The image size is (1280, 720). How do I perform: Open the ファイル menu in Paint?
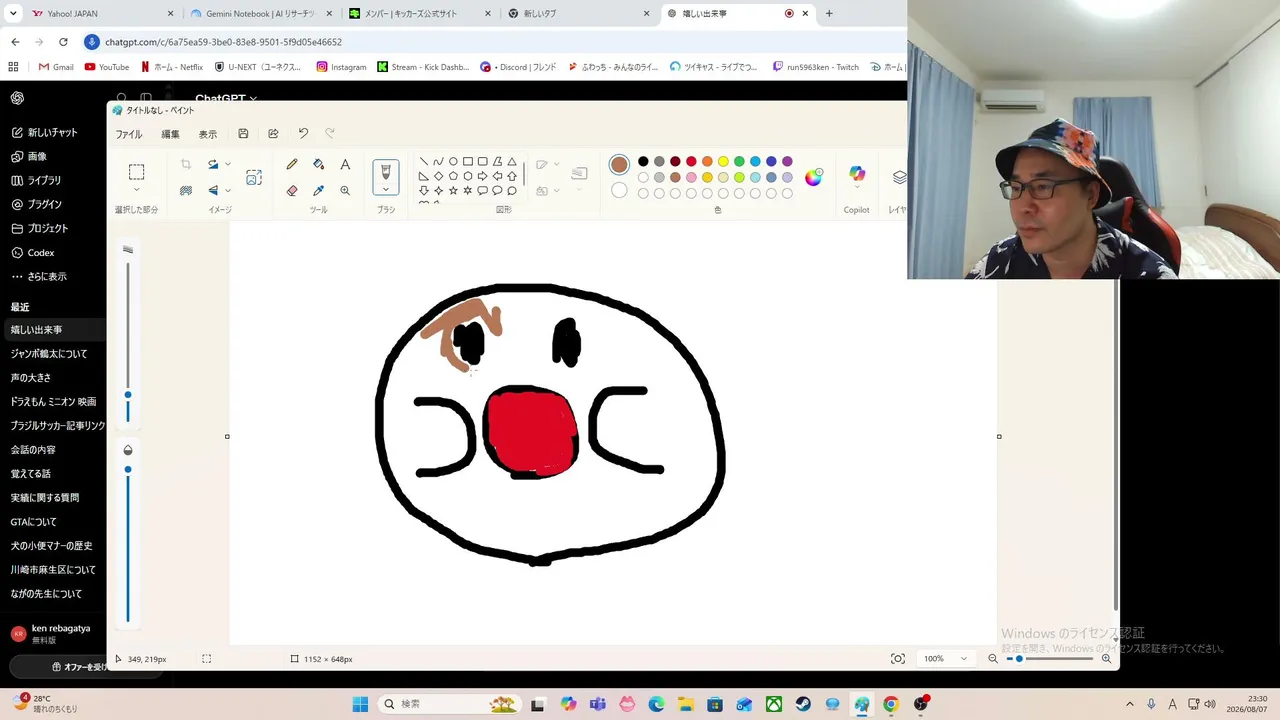(x=129, y=134)
